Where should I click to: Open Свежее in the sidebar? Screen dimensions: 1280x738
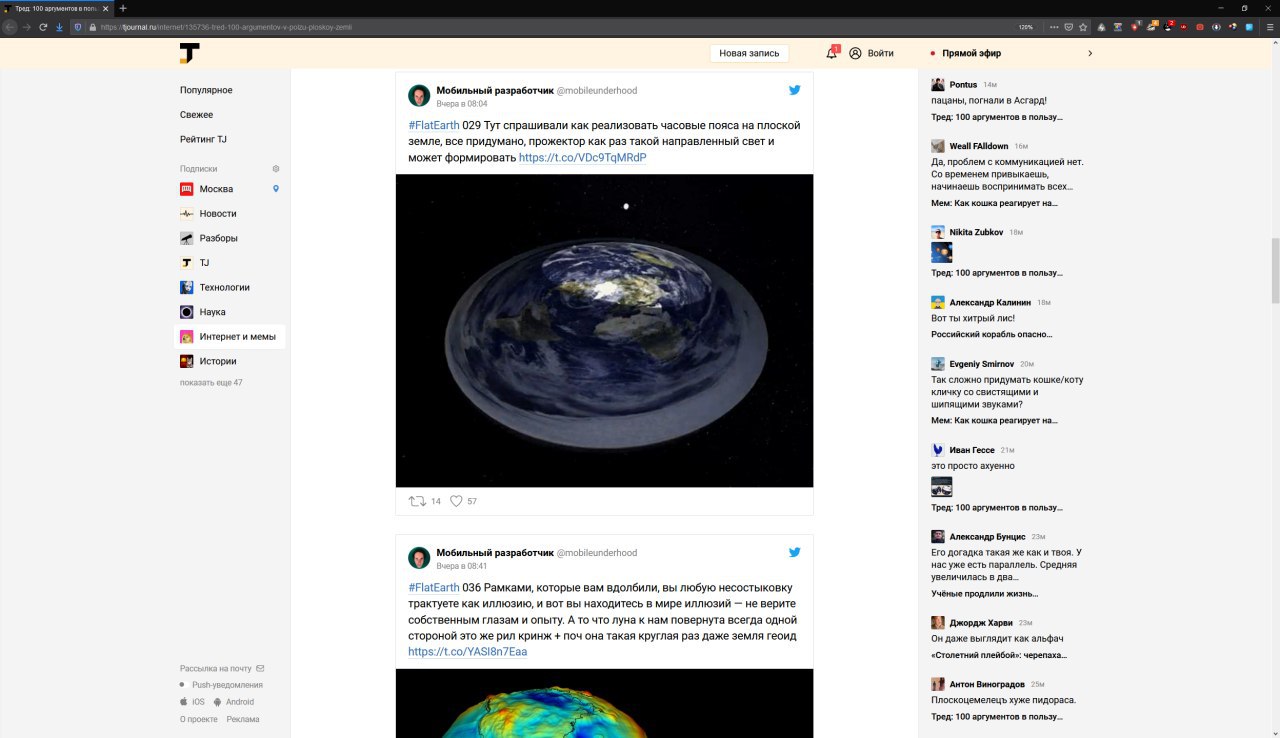click(196, 115)
